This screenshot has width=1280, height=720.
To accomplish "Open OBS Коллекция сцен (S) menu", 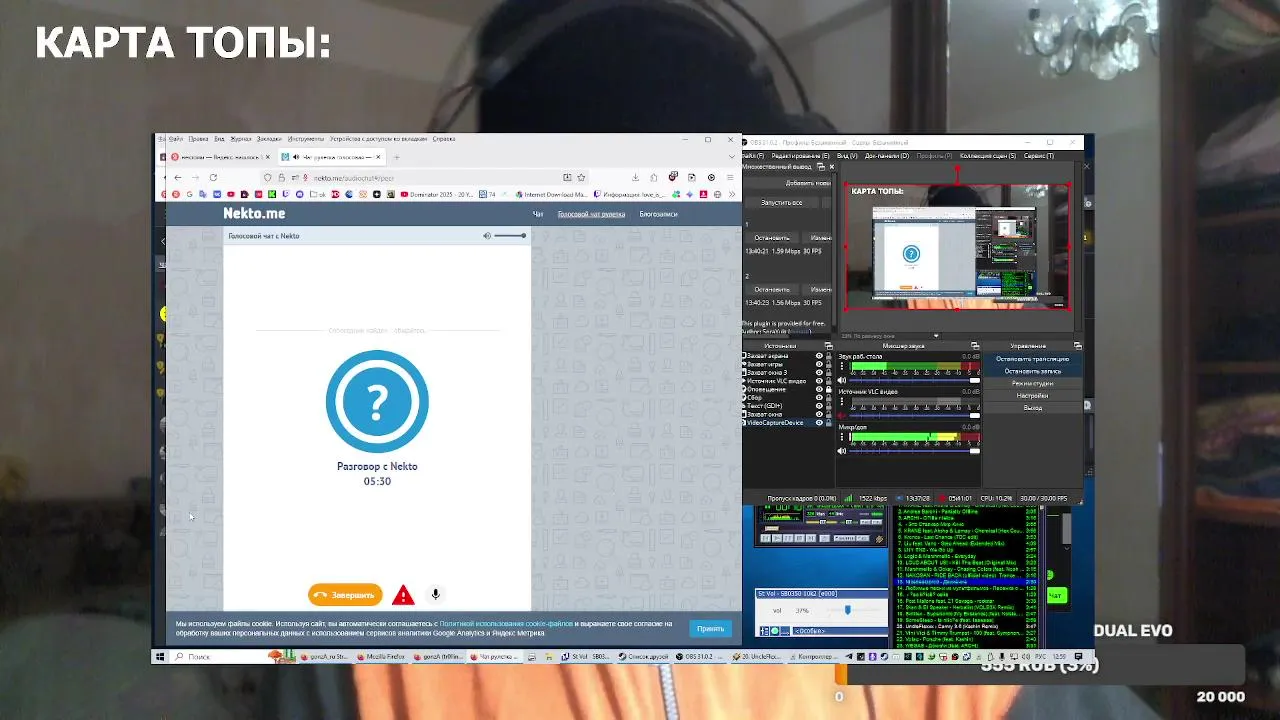I will point(987,156).
